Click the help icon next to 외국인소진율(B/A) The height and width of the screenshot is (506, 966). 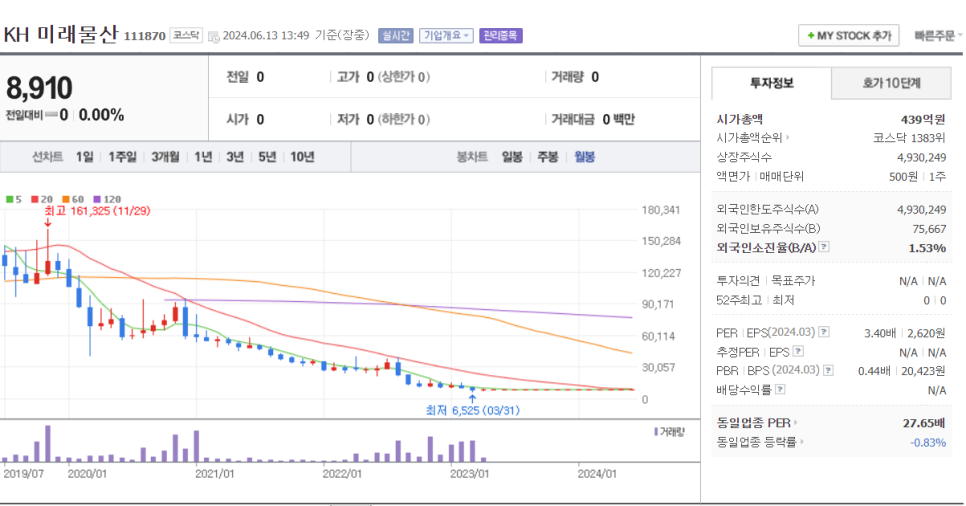[x=824, y=247]
